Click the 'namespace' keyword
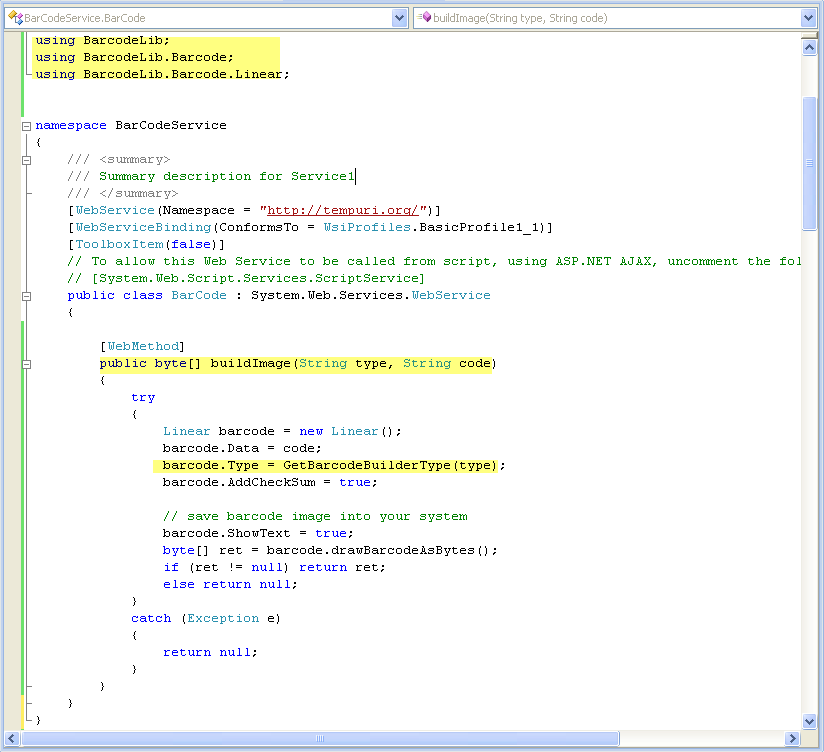Screen dimensions: 824x752 (x=71, y=125)
